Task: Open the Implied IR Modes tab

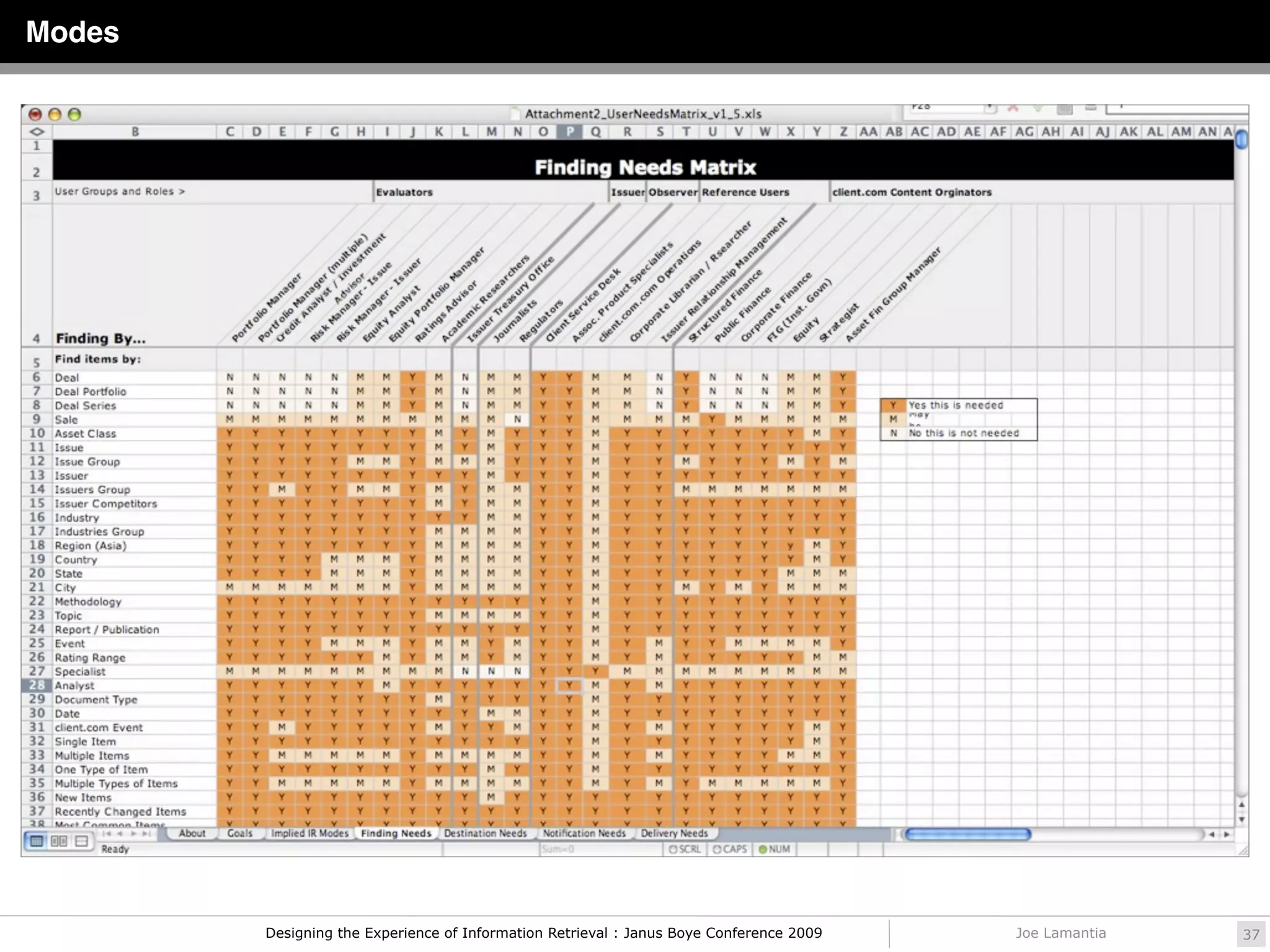Action: [x=309, y=834]
